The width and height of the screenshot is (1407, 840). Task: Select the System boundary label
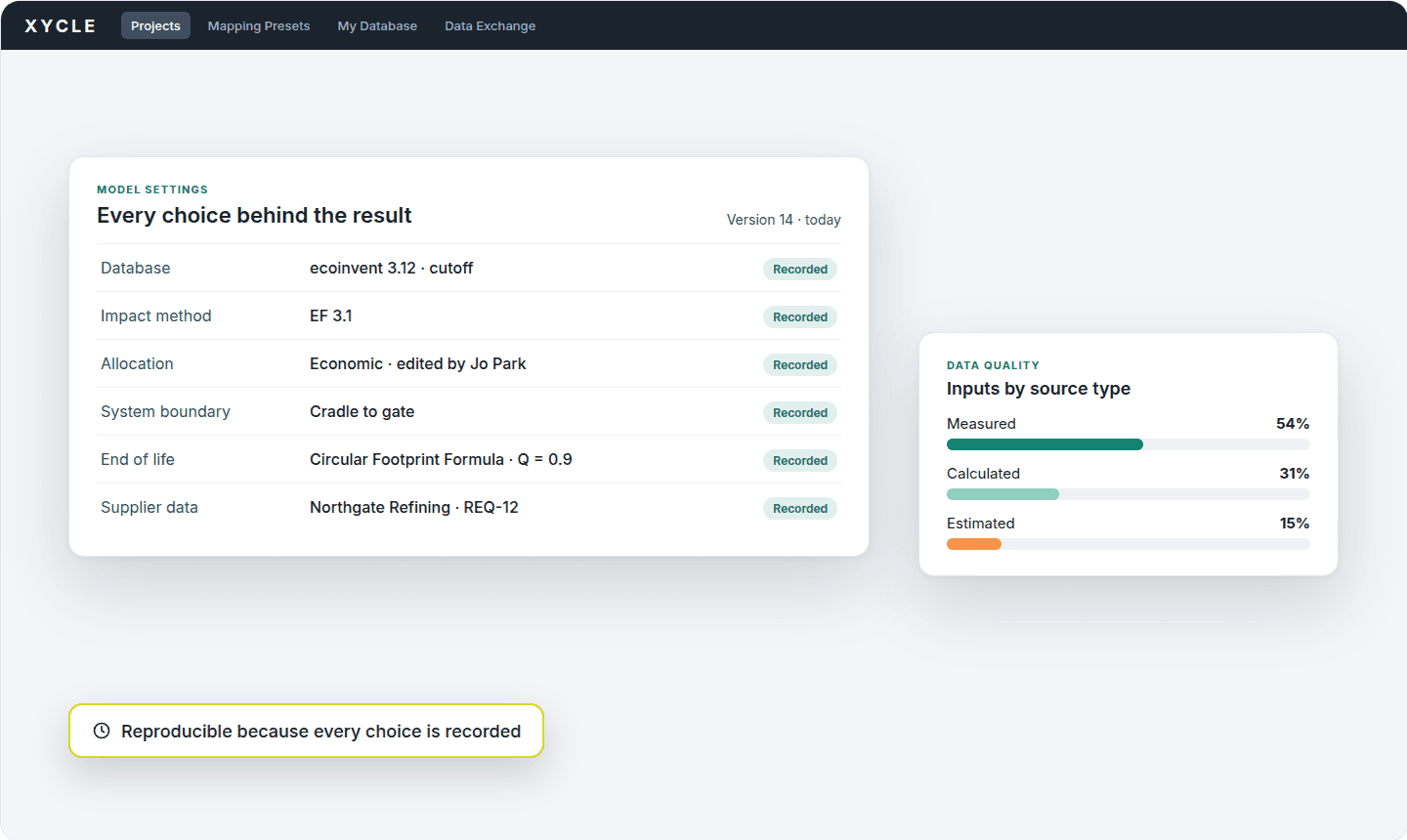[165, 411]
